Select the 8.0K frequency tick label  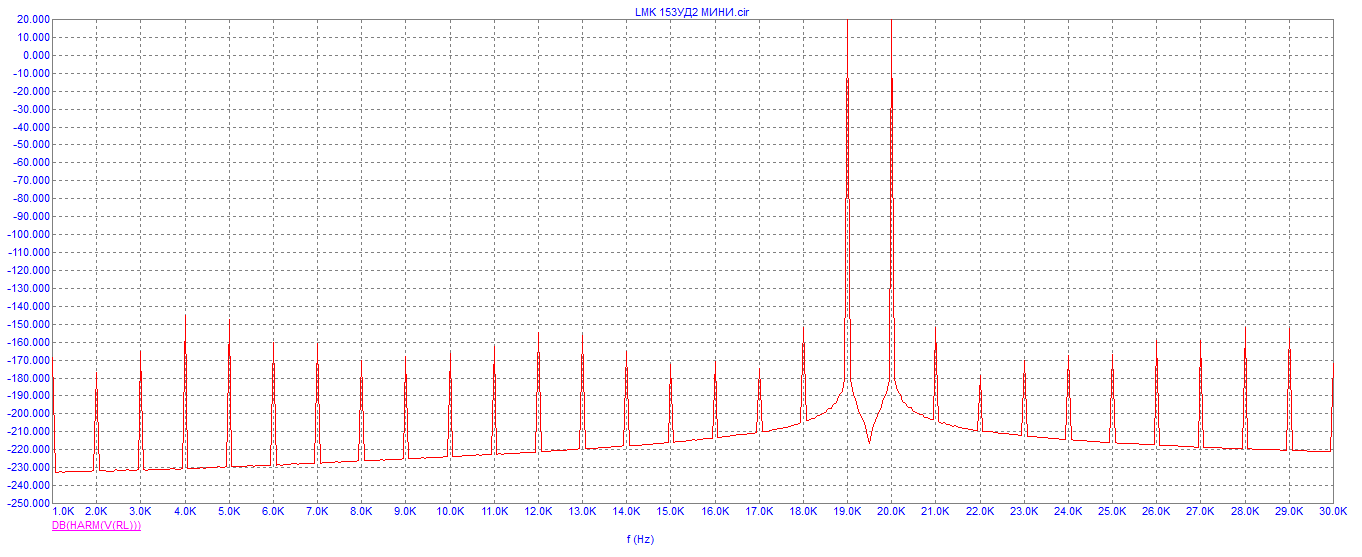[361, 511]
